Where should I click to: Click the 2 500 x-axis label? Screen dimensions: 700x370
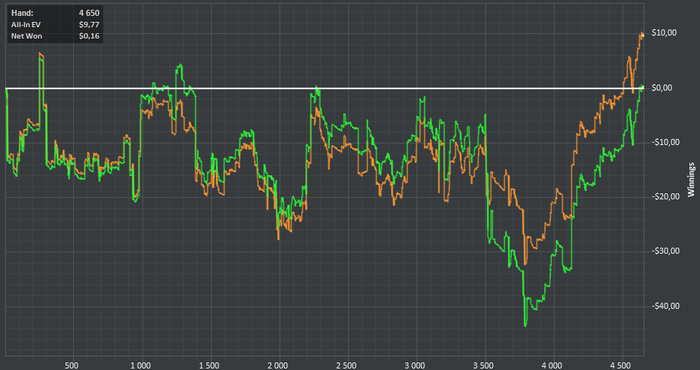(x=346, y=365)
